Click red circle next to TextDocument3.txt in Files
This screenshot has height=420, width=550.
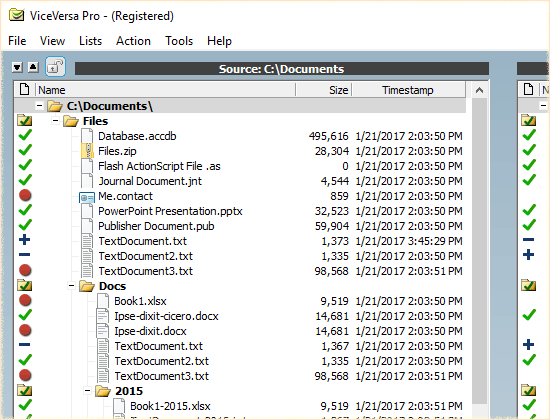(x=25, y=270)
